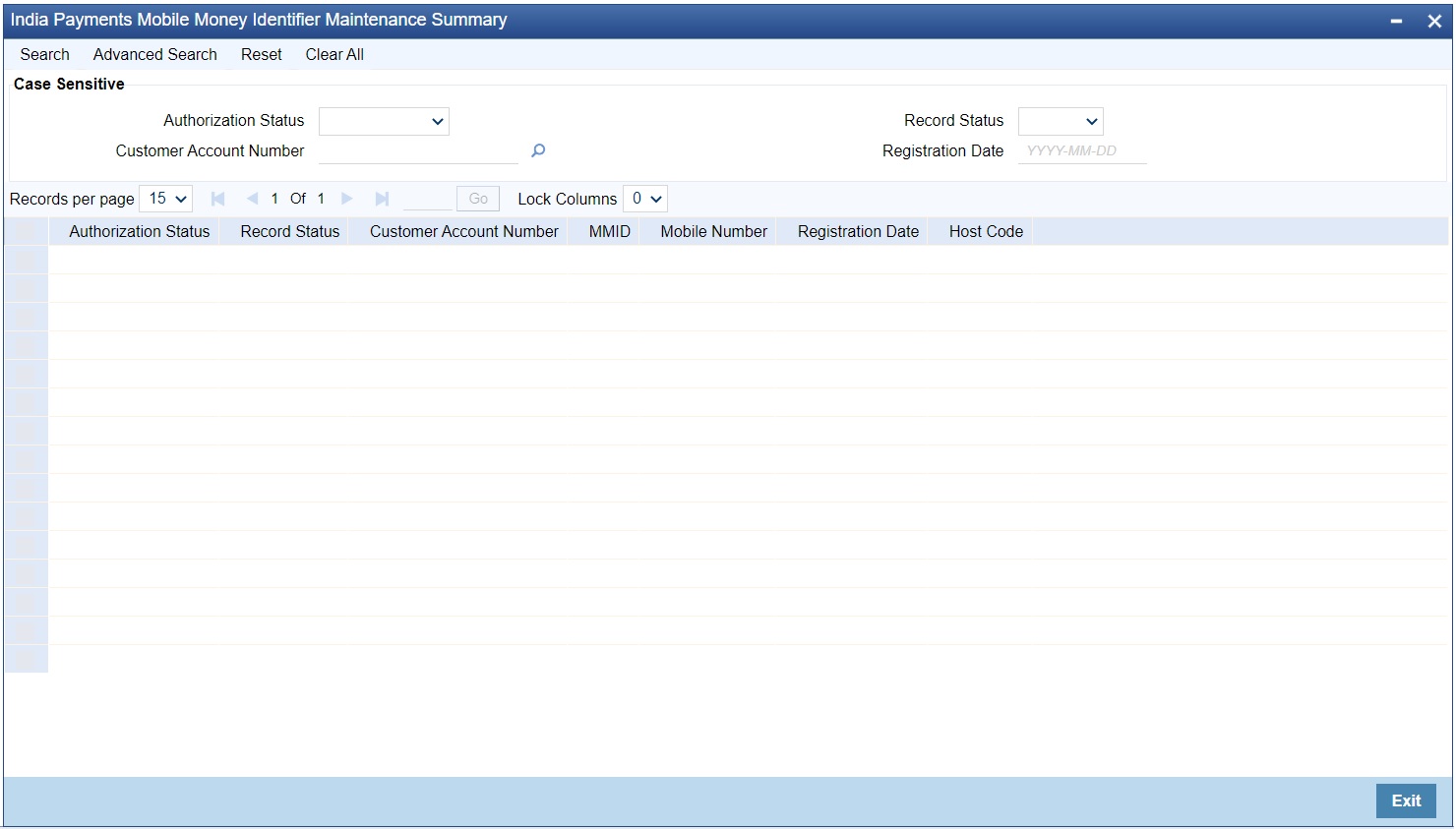Open the Record Status dropdown
Screen dimensions: 1456x829
1061,121
